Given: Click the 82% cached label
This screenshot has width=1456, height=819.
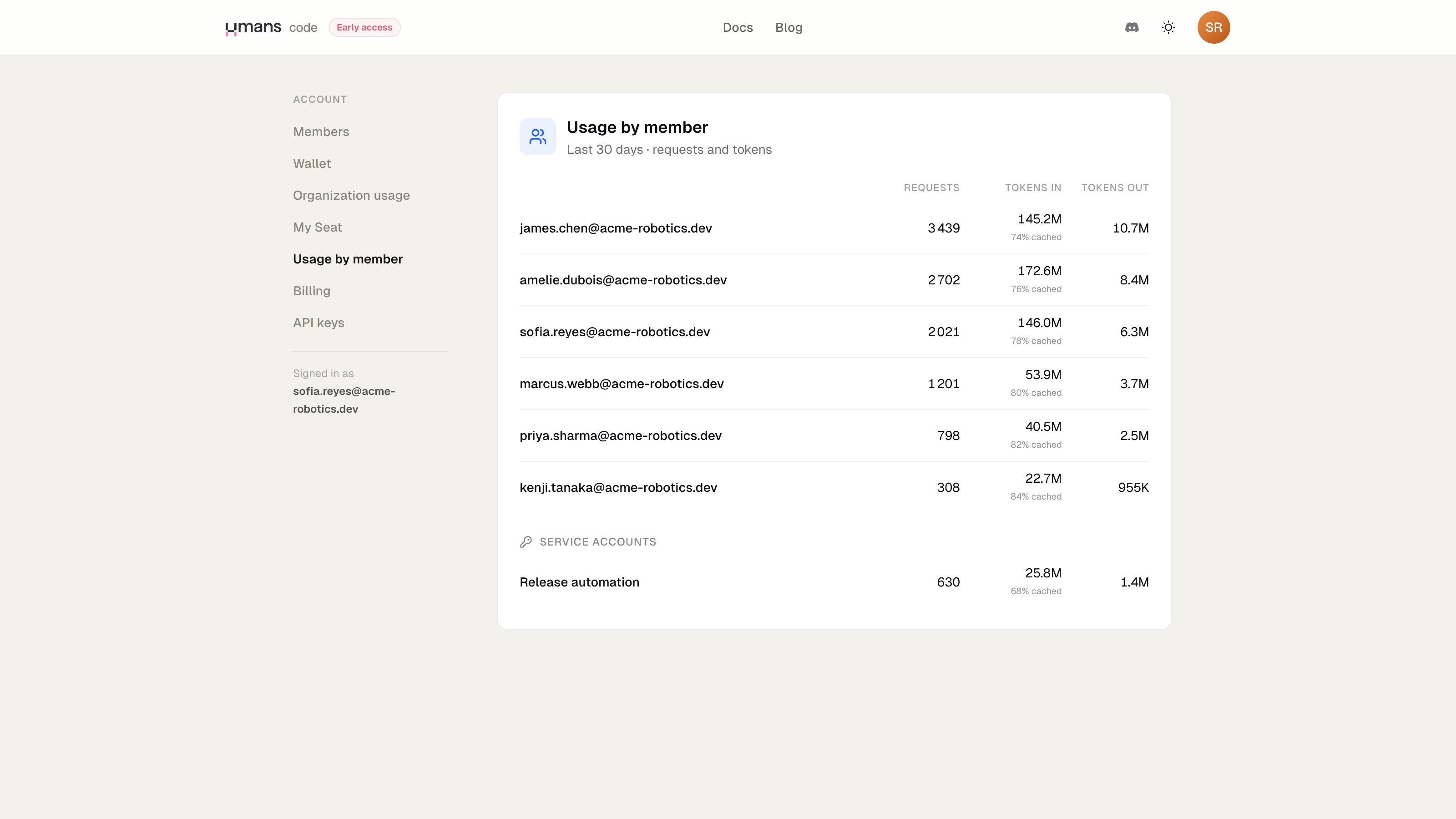Looking at the screenshot, I should click(x=1036, y=445).
